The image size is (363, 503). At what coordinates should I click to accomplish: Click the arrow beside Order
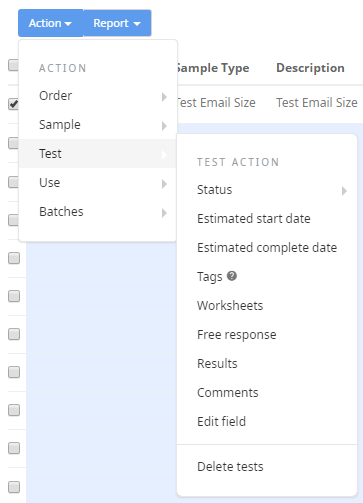164,97
